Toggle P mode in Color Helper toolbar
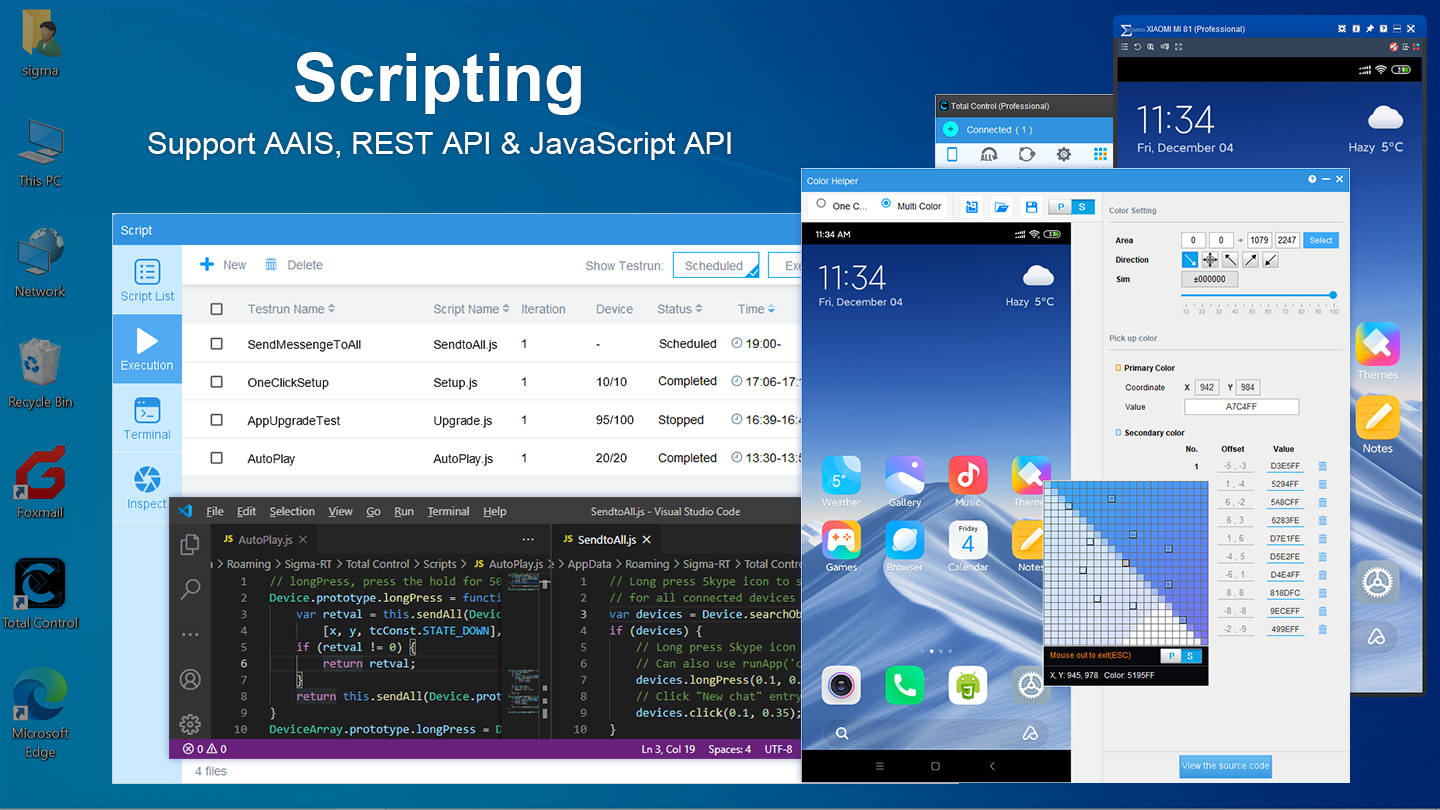 click(1060, 207)
